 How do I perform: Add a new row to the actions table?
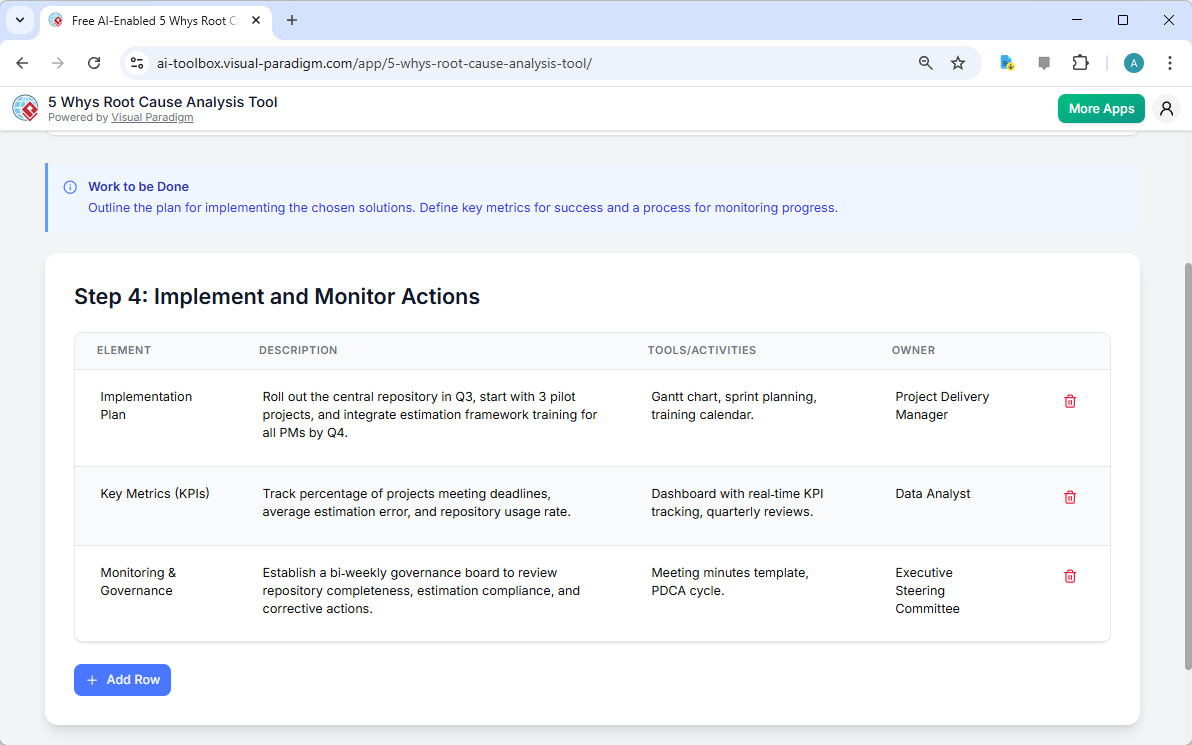(x=122, y=679)
